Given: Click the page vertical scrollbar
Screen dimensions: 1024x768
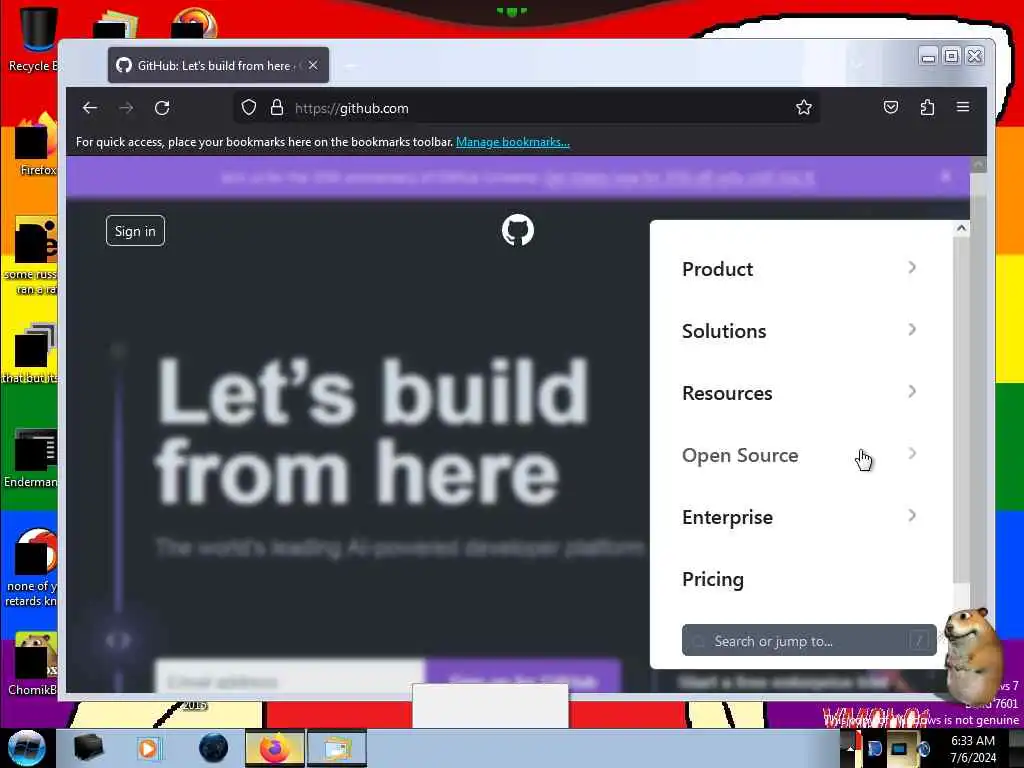Looking at the screenshot, I should 978,424.
